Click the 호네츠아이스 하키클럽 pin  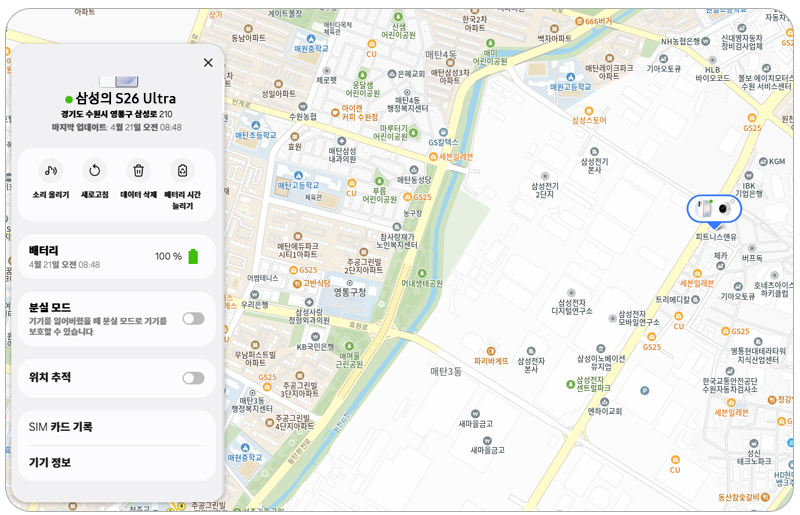(774, 276)
